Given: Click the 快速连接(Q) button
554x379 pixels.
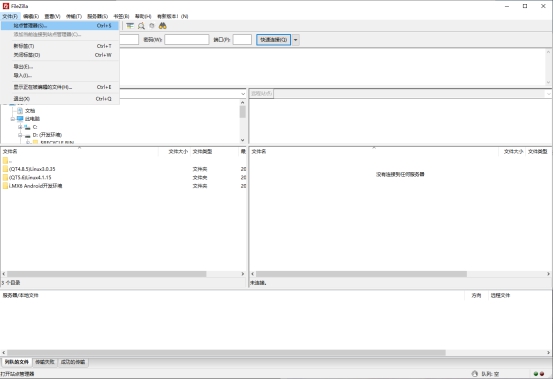Looking at the screenshot, I should click(273, 40).
